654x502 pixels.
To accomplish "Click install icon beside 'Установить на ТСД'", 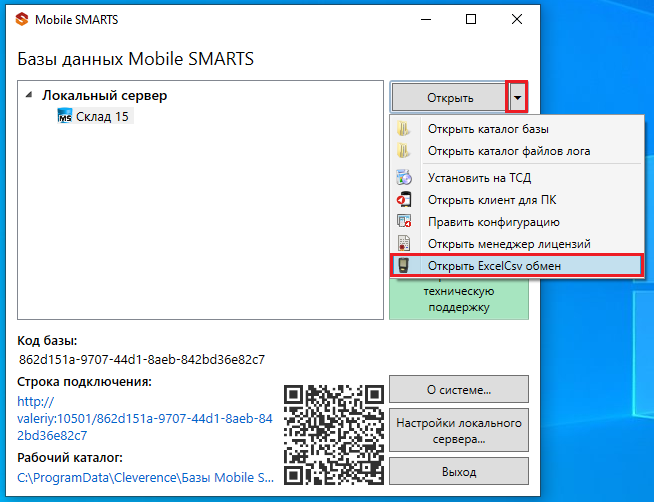I will point(404,178).
